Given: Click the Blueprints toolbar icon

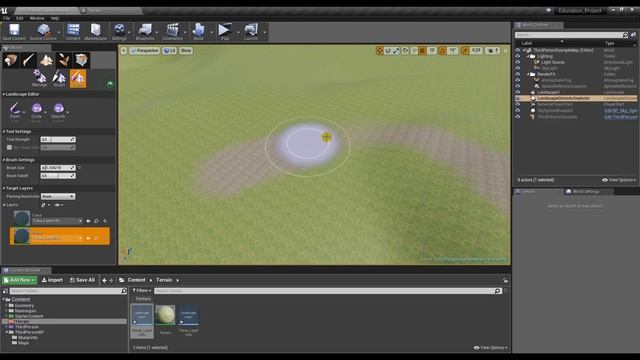Looking at the screenshot, I should (x=145, y=31).
